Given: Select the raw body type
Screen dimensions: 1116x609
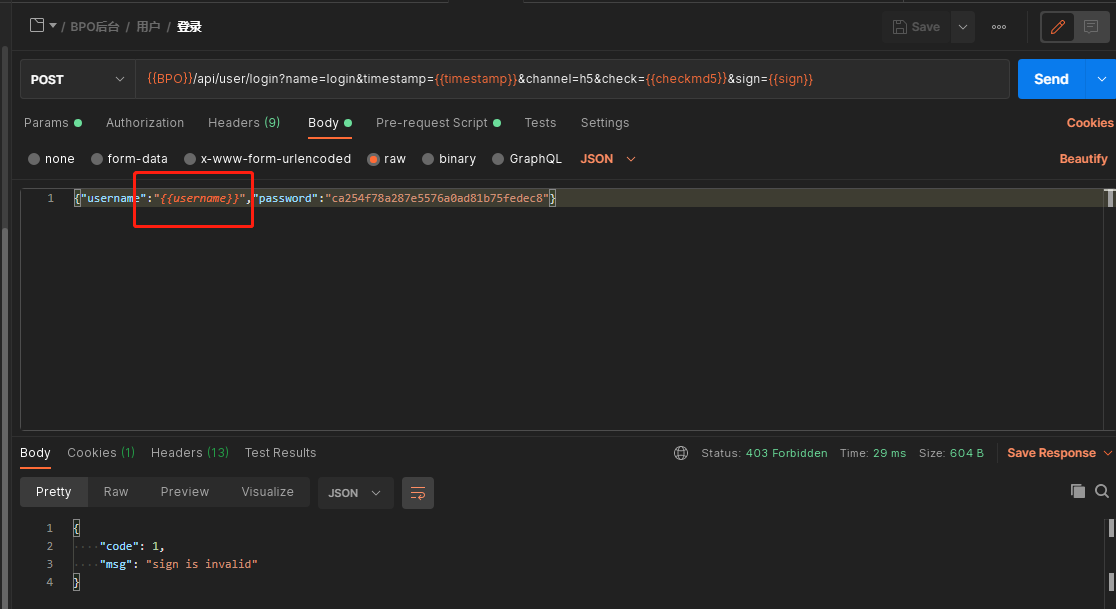Looking at the screenshot, I should (386, 159).
